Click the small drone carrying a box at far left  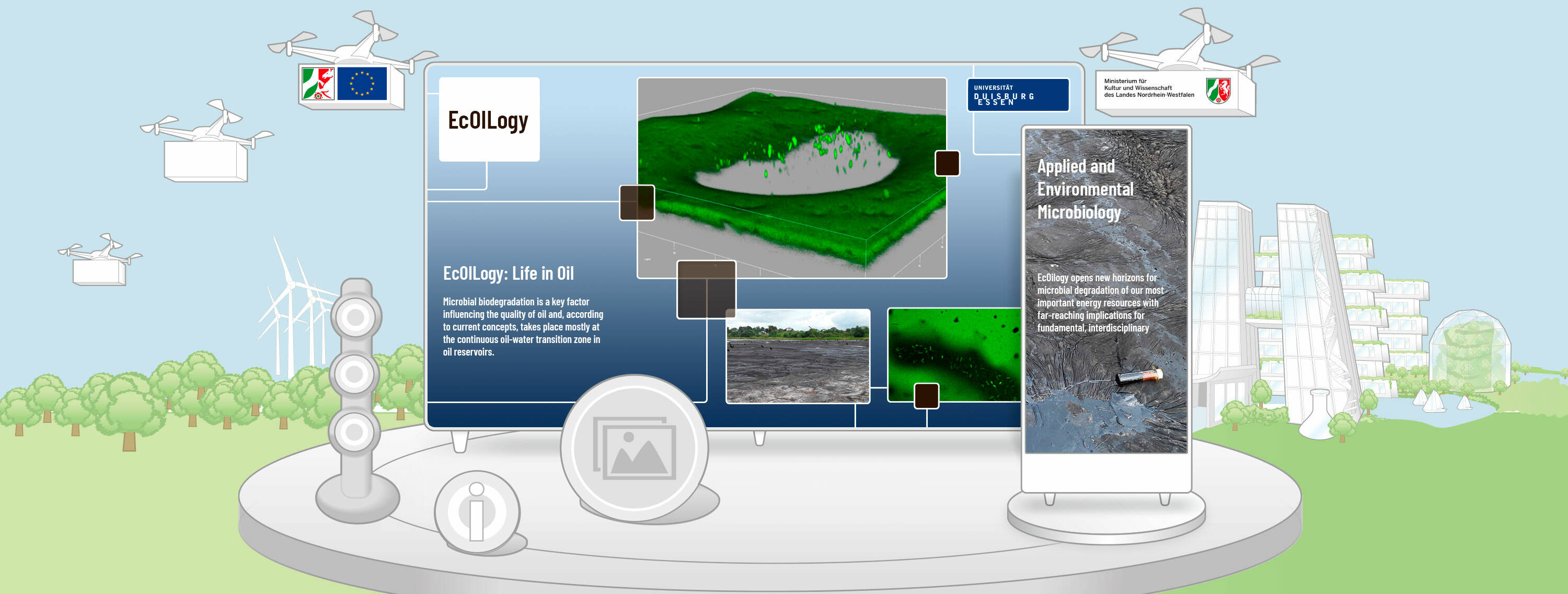click(100, 259)
